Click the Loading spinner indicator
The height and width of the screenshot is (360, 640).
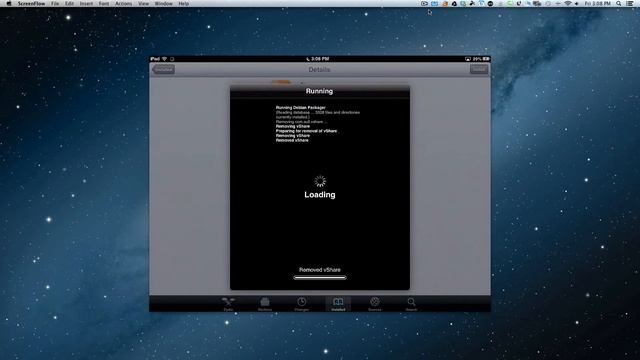320,181
